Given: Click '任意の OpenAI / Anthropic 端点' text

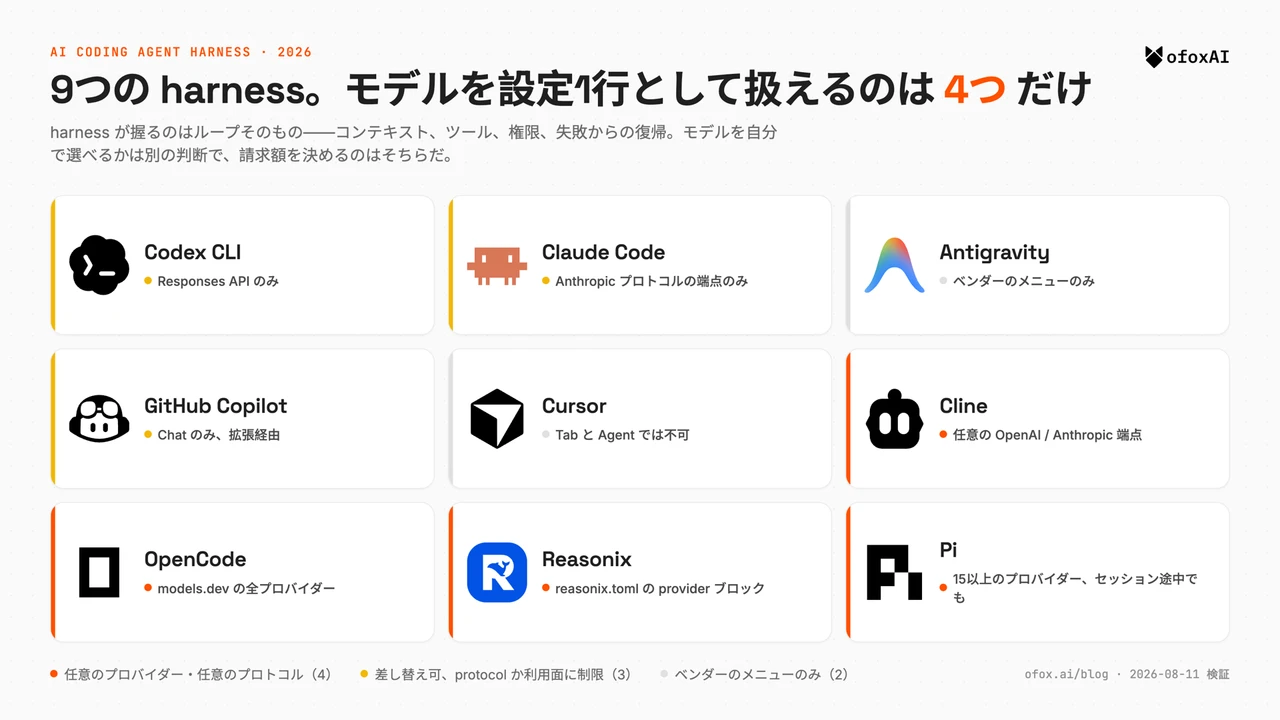Looking at the screenshot, I should pyautogui.click(x=1047, y=435).
